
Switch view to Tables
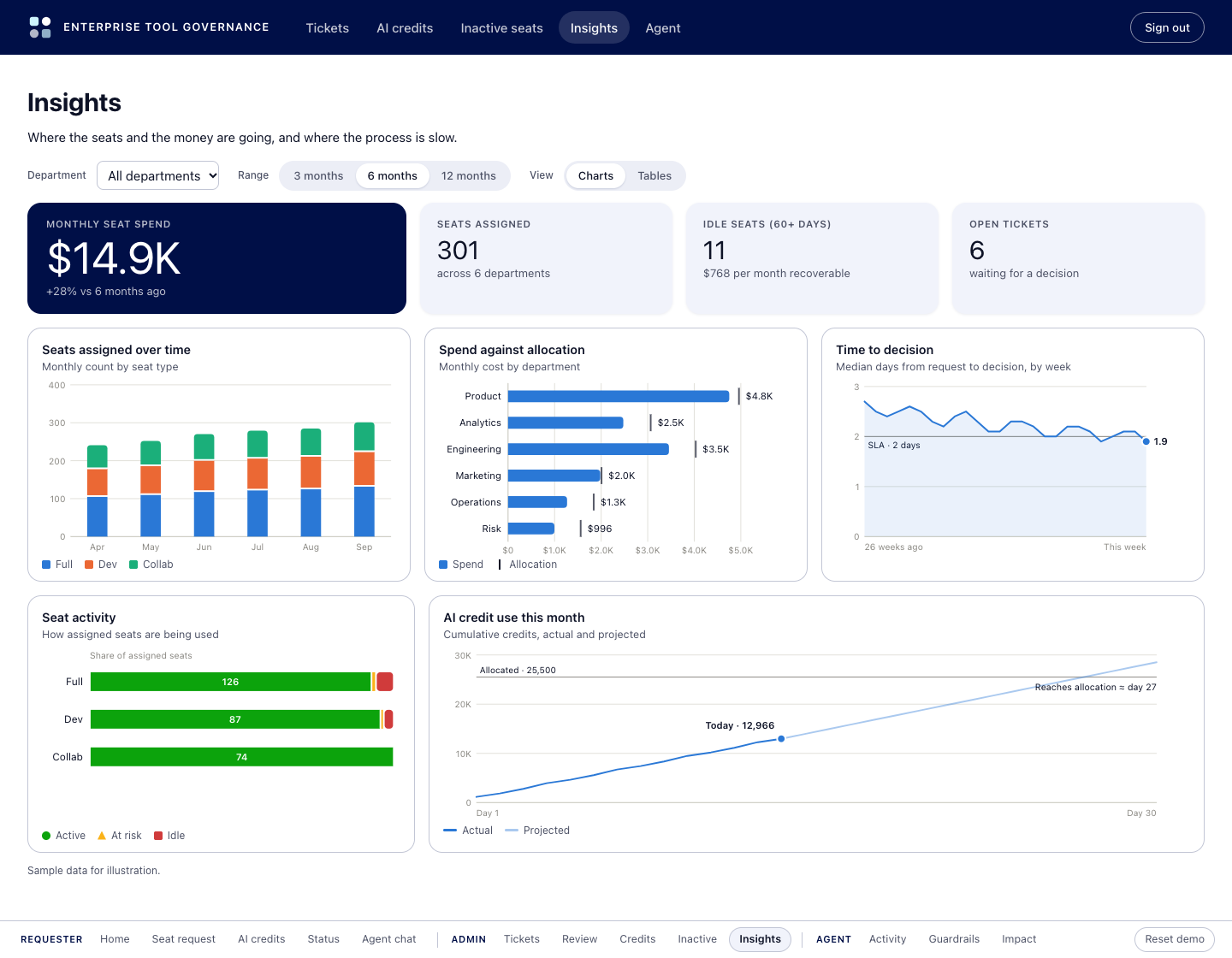click(654, 175)
